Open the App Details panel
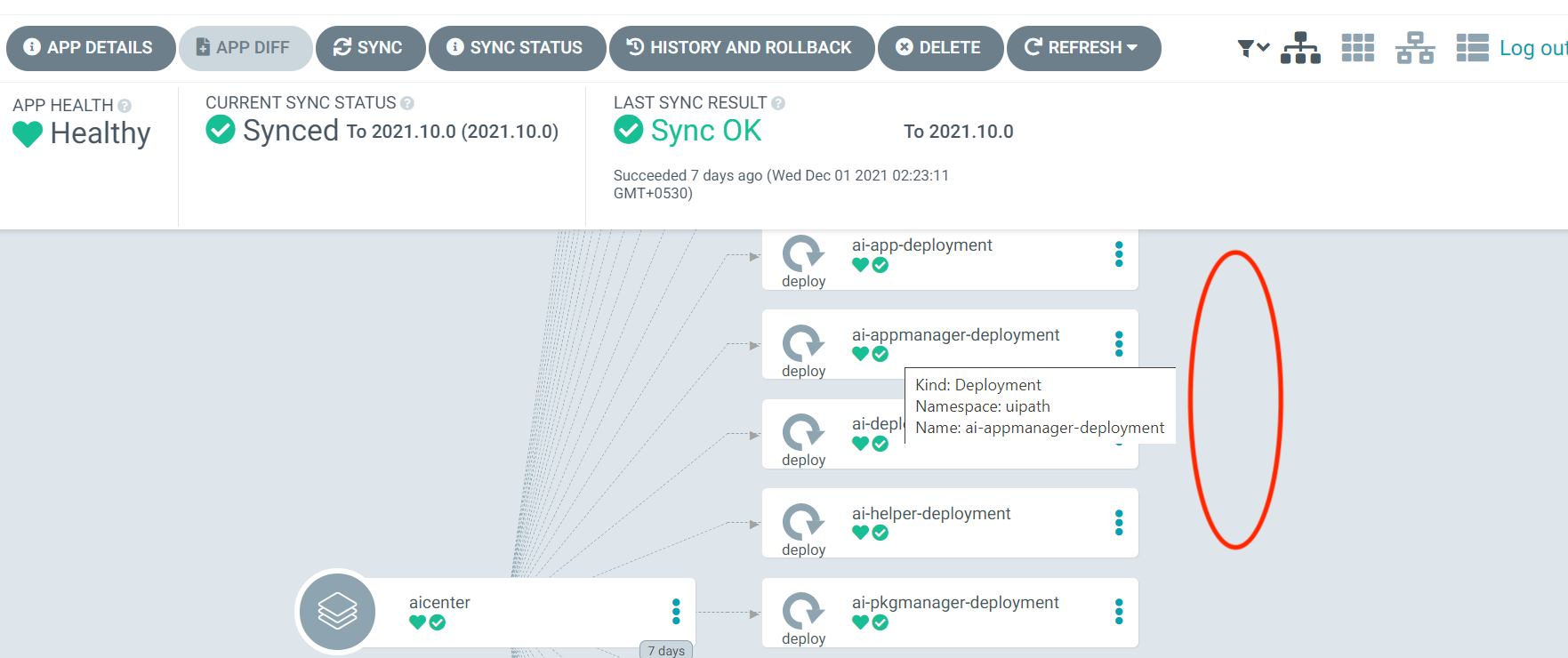This screenshot has height=658, width=1568. pyautogui.click(x=91, y=48)
